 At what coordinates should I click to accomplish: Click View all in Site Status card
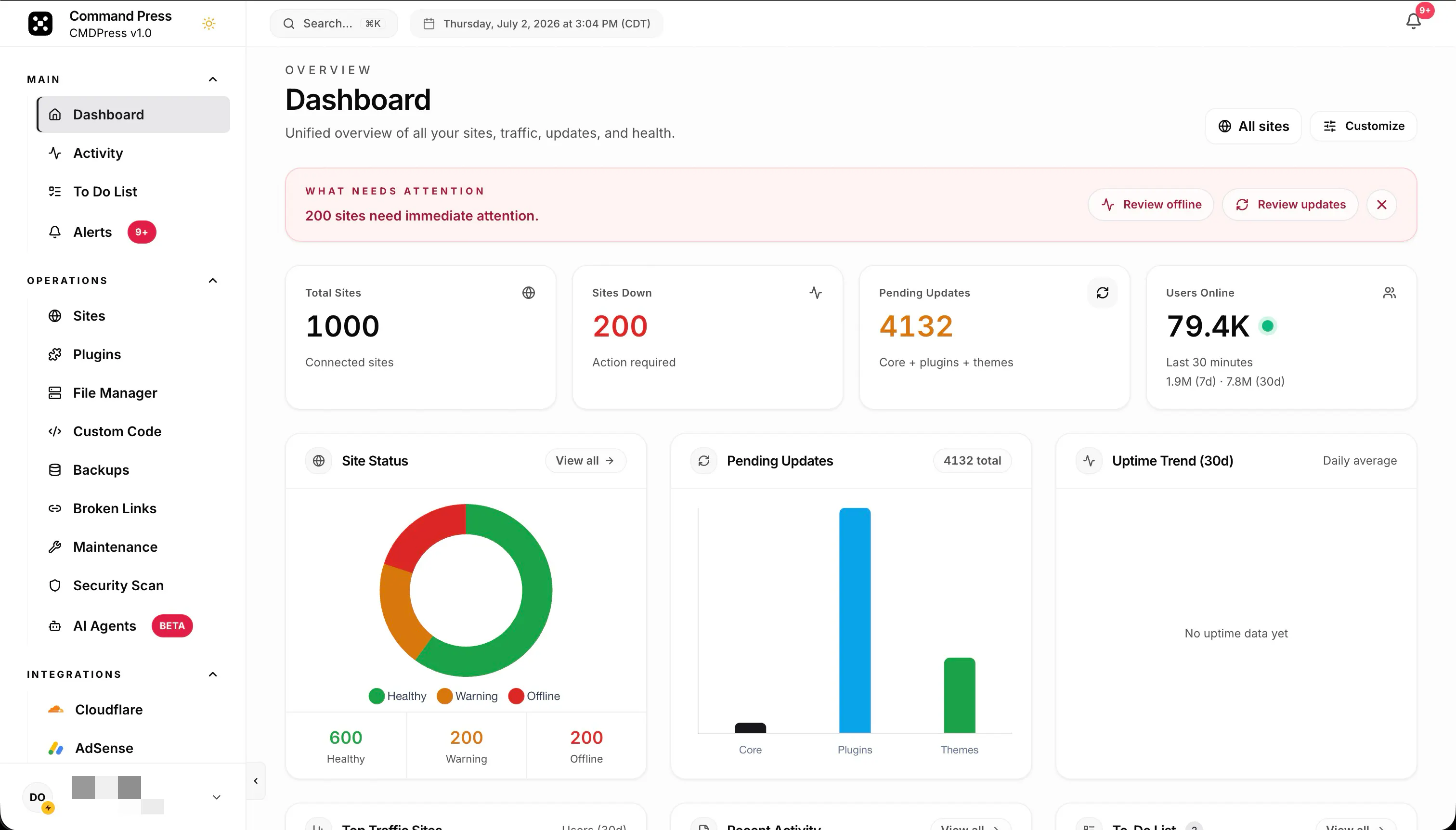(585, 461)
